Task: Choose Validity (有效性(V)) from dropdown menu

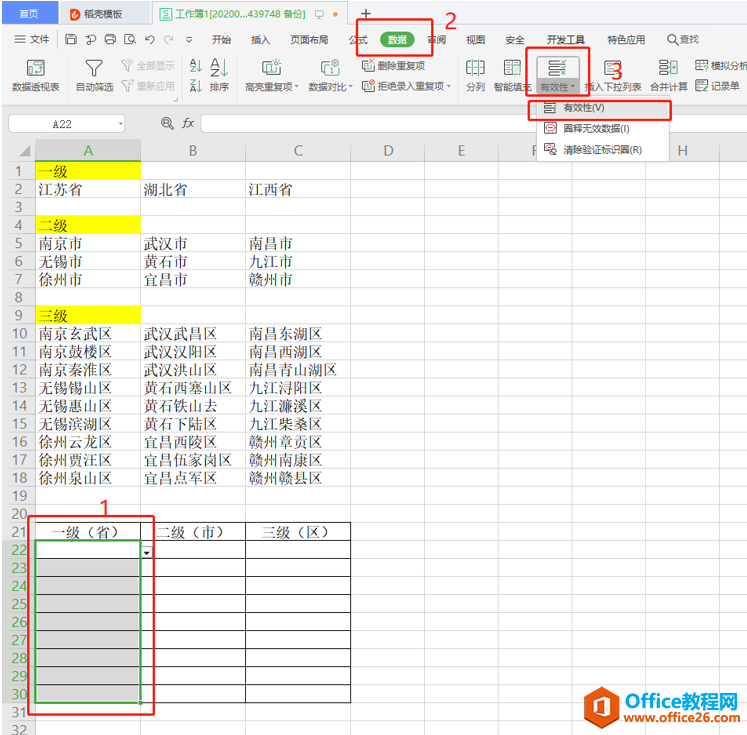Action: (x=603, y=108)
